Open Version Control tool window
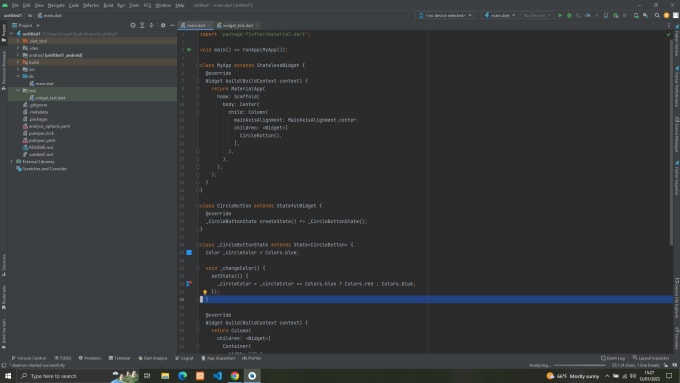680x383 pixels. tap(29, 358)
